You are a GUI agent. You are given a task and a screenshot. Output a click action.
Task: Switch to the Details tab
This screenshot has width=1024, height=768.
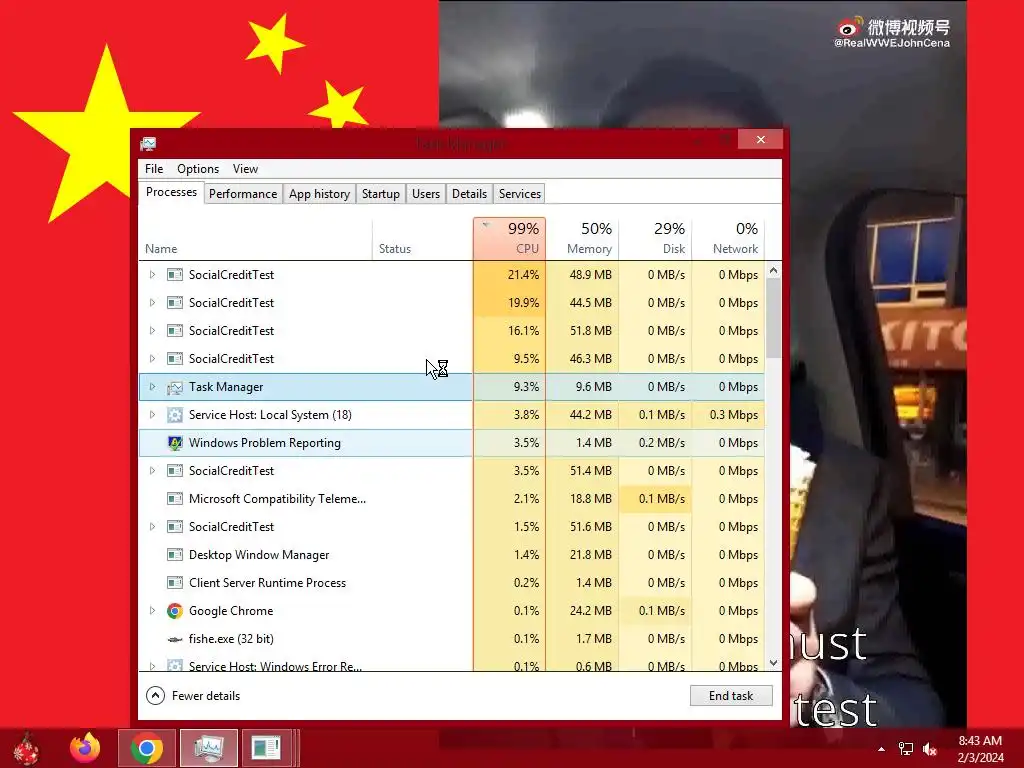470,194
